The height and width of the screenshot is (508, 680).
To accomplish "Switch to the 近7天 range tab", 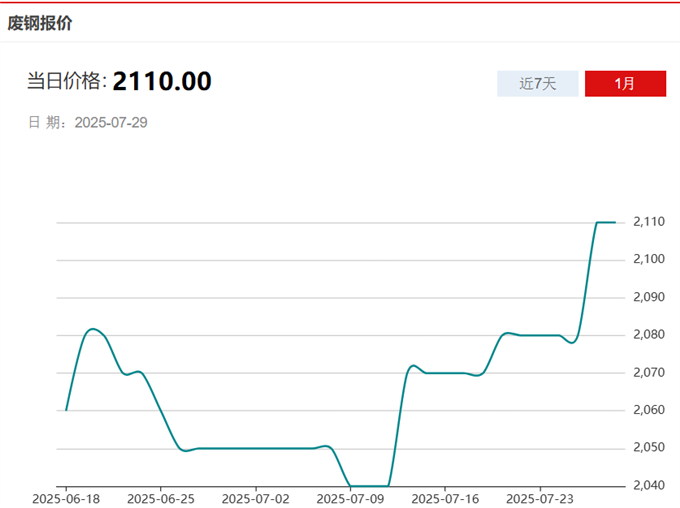I will tap(537, 84).
